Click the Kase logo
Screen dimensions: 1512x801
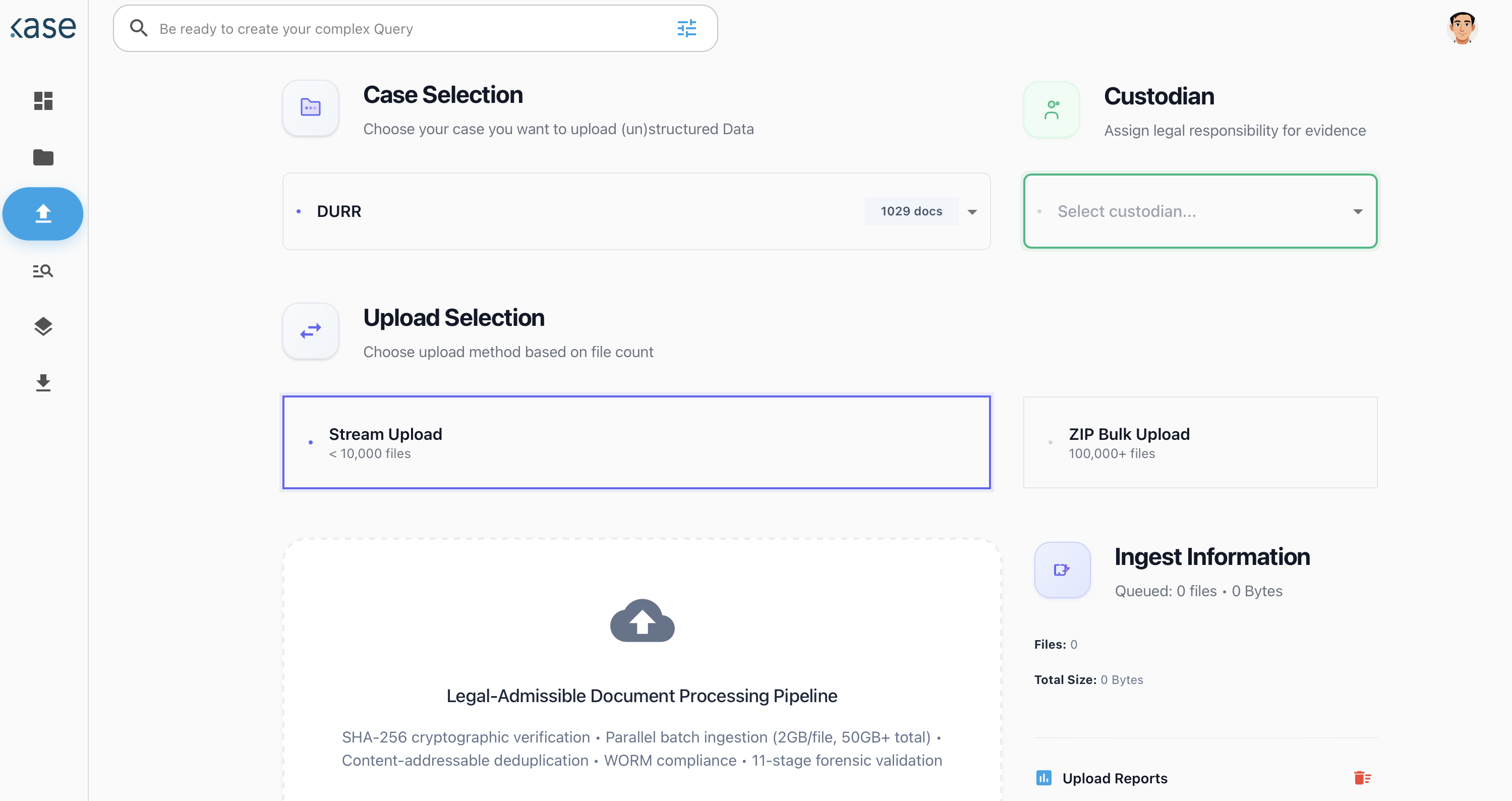43,28
